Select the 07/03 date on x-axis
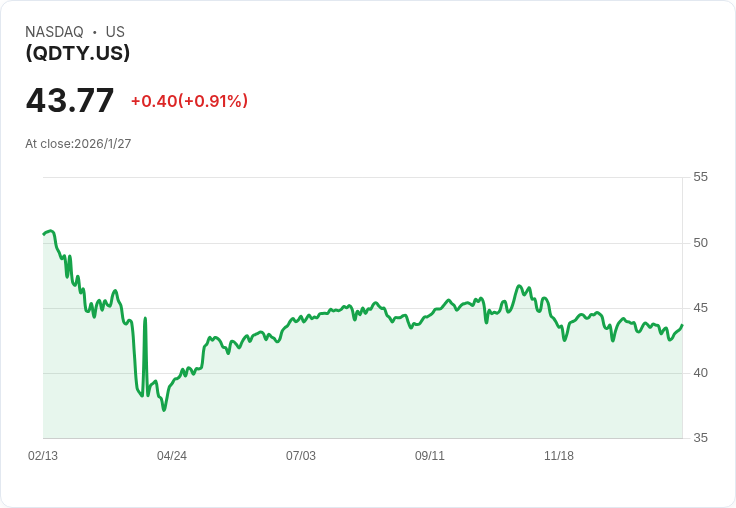The width and height of the screenshot is (736, 508). click(301, 456)
